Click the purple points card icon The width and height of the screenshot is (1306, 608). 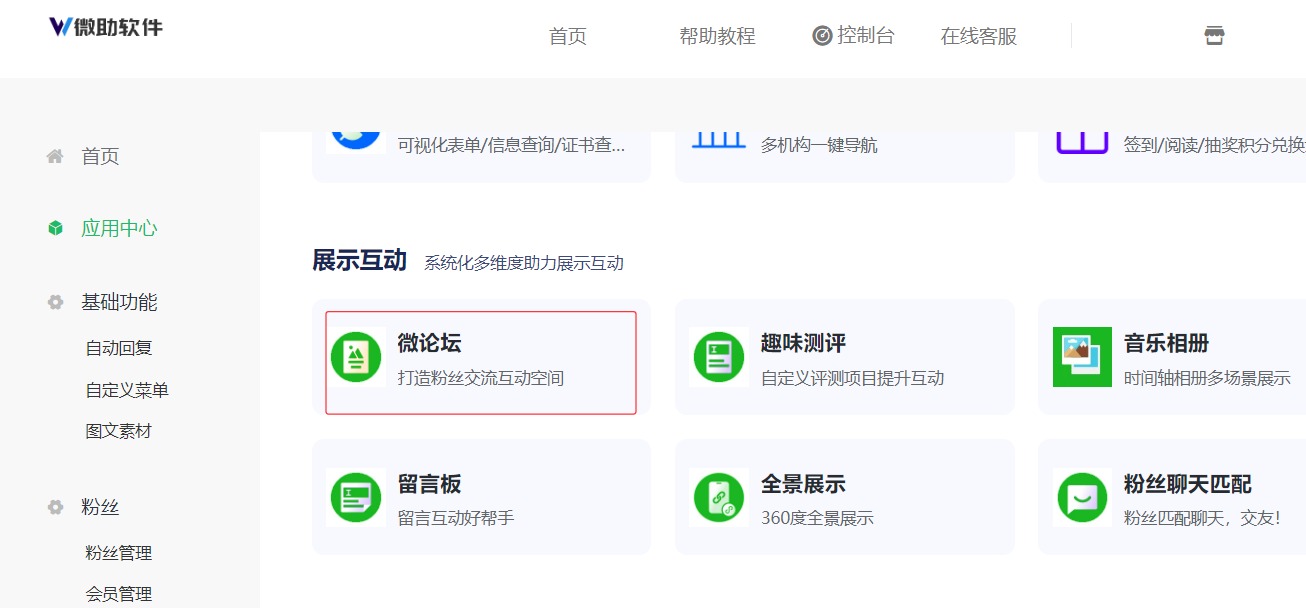1082,143
